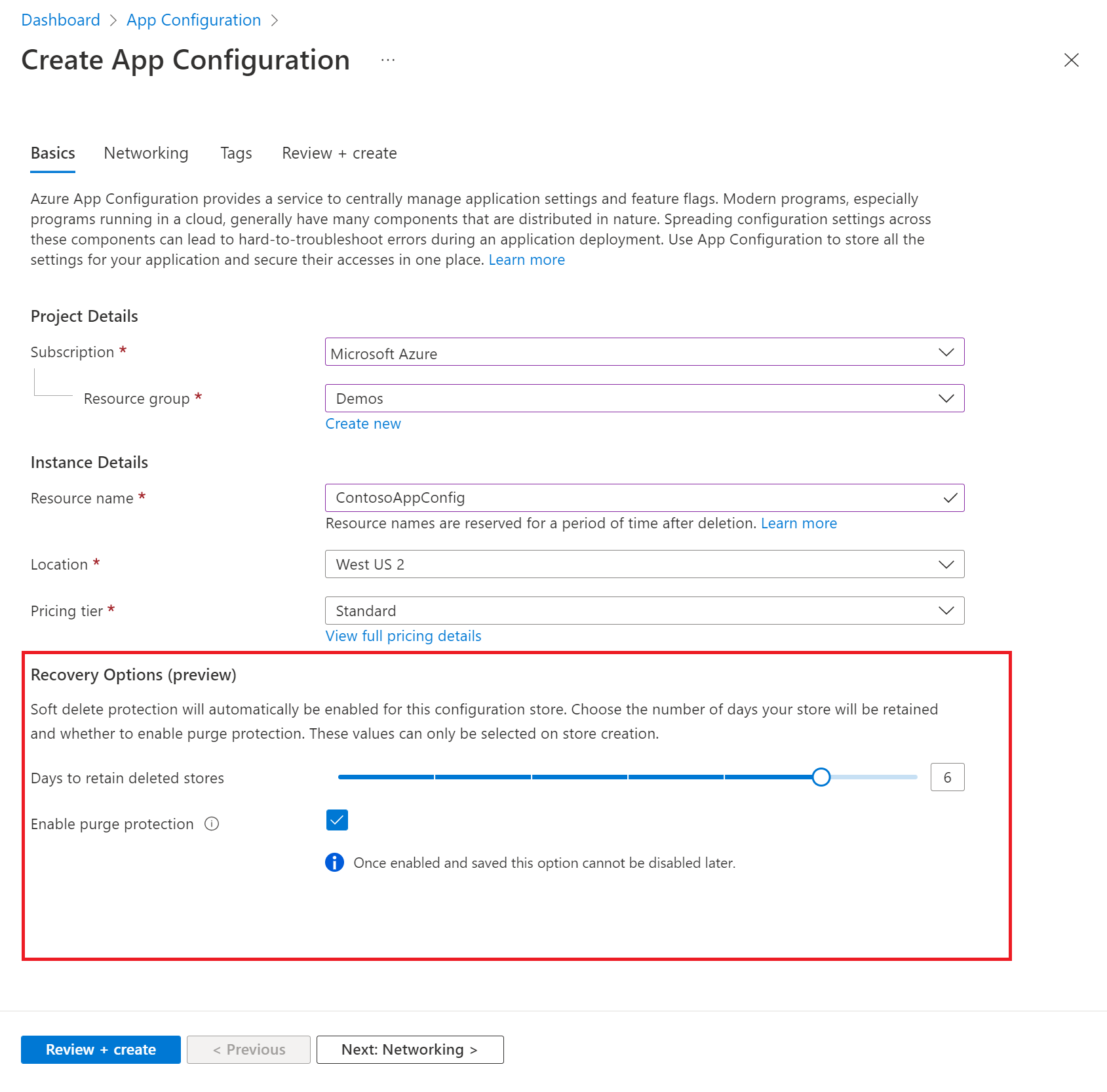1107x1092 pixels.
Task: Click the blue information notice icon
Action: 334,863
